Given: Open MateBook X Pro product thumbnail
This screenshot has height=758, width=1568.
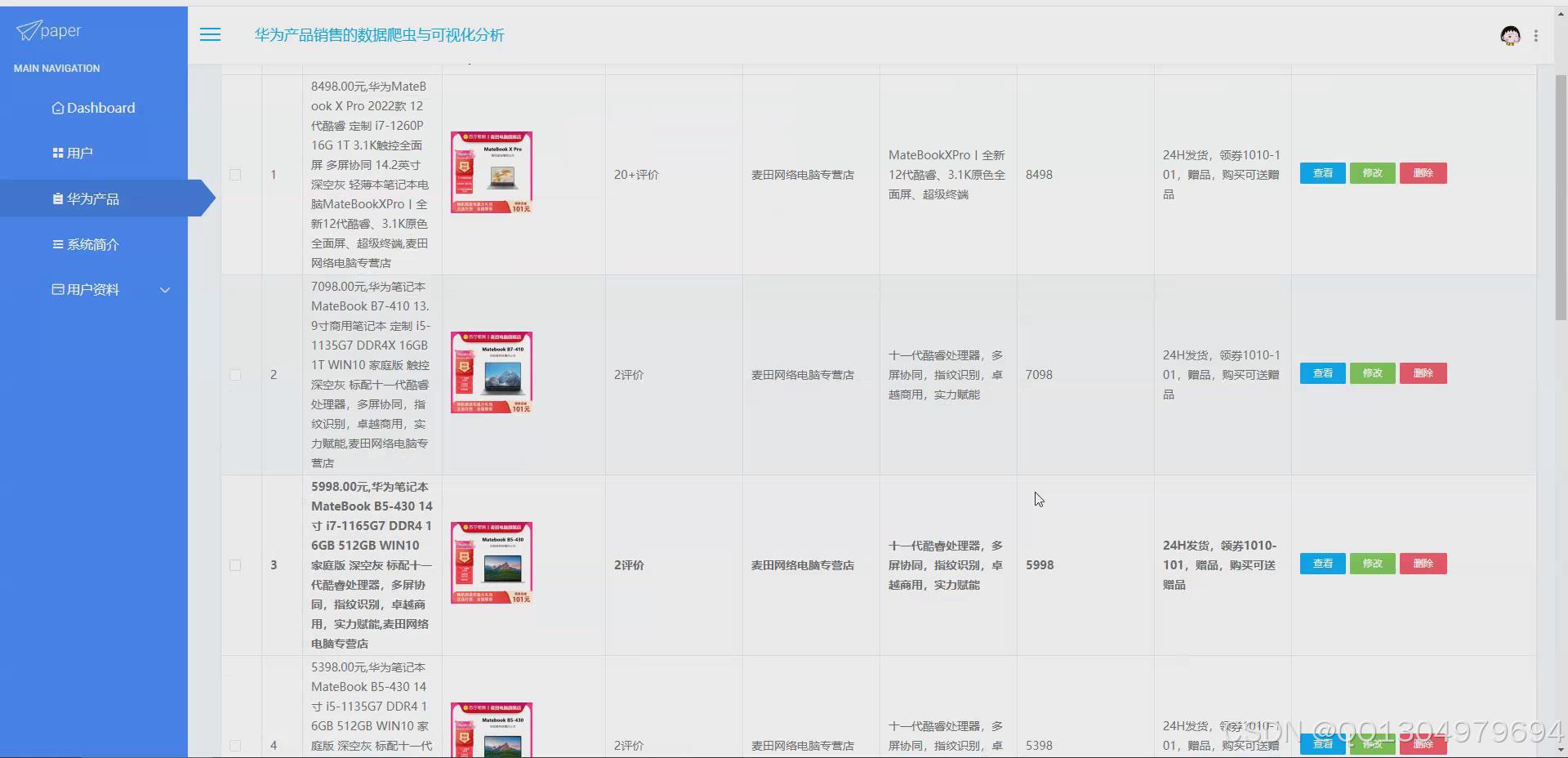Looking at the screenshot, I should (x=492, y=172).
